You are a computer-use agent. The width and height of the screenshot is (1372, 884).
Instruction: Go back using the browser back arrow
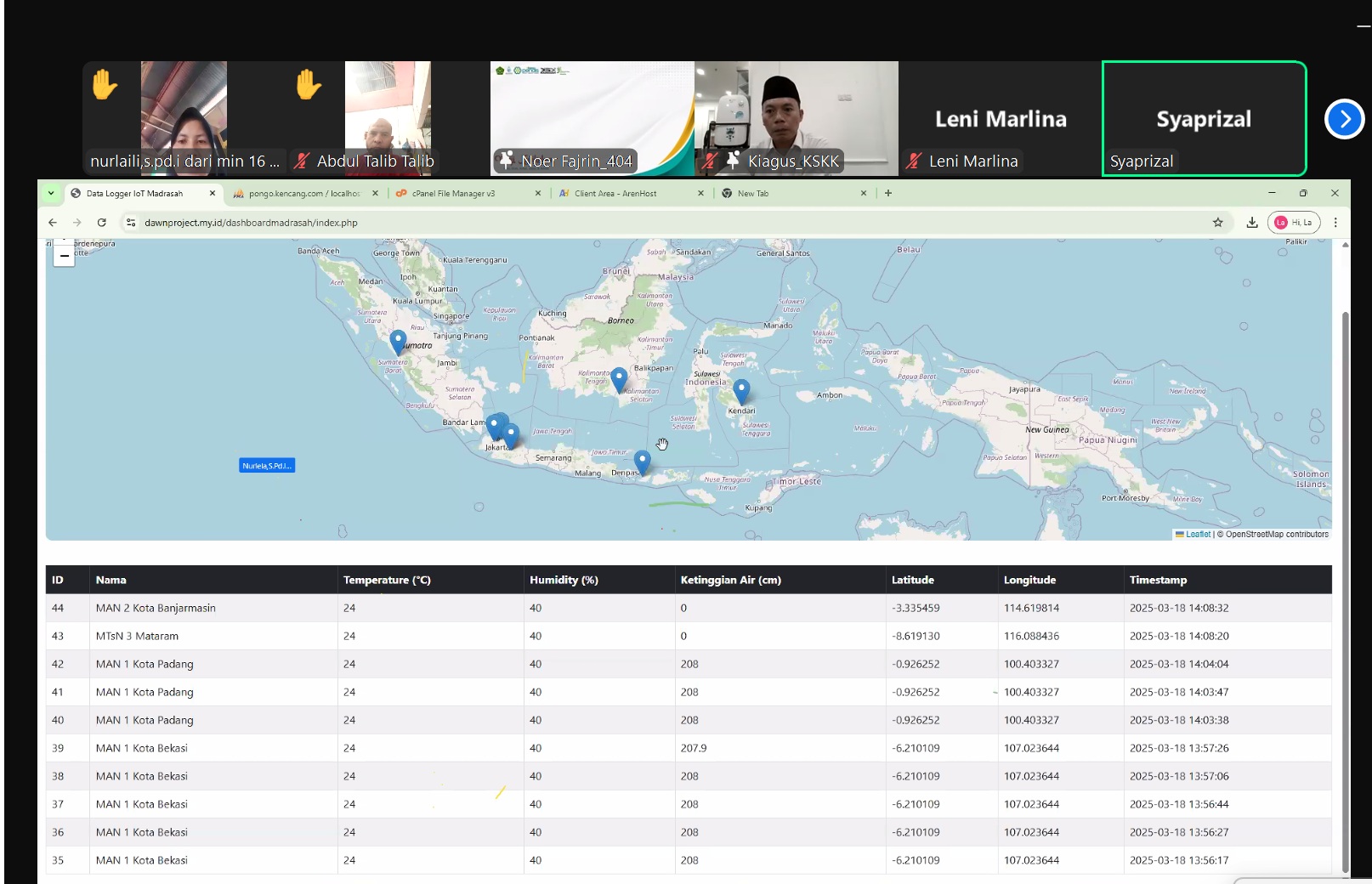(53, 223)
